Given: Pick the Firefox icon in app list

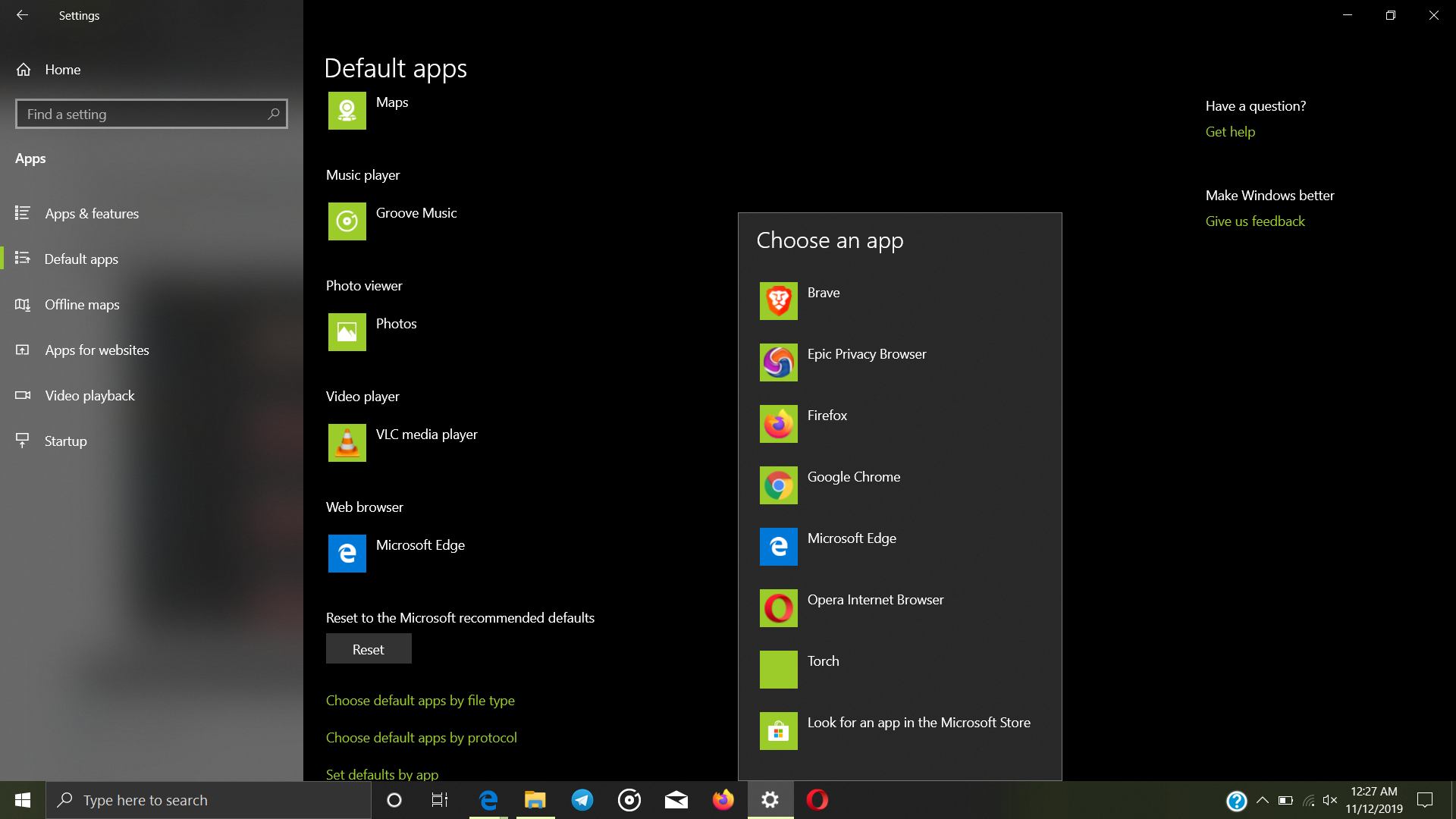Looking at the screenshot, I should coord(778,424).
